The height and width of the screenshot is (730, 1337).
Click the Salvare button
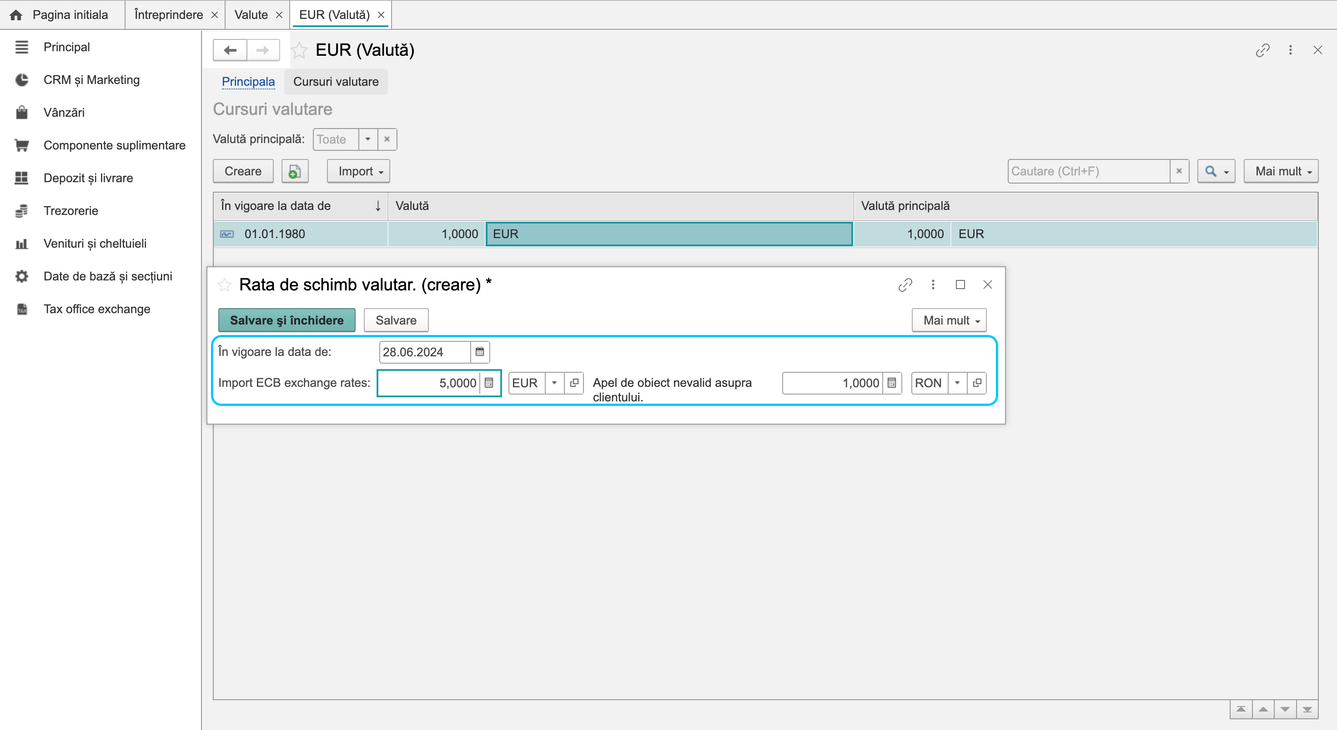coord(396,320)
